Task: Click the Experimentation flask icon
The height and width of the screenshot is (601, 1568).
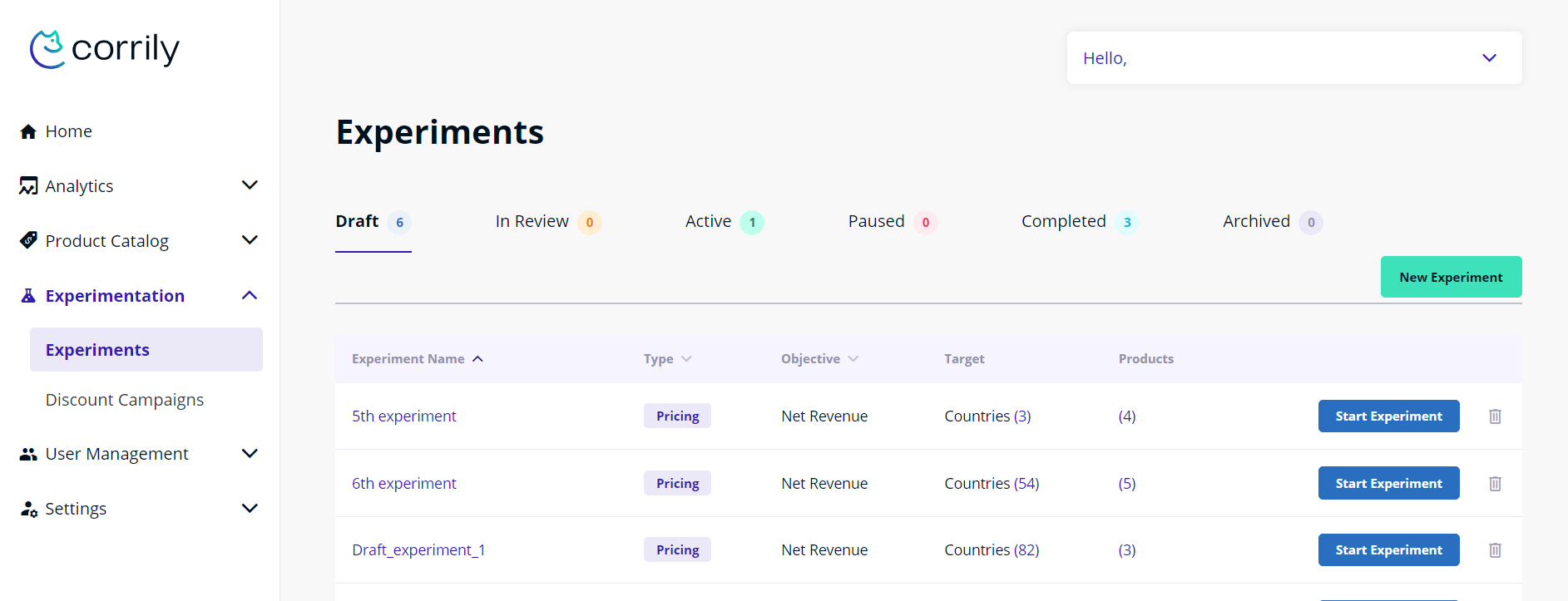Action: click(x=28, y=296)
